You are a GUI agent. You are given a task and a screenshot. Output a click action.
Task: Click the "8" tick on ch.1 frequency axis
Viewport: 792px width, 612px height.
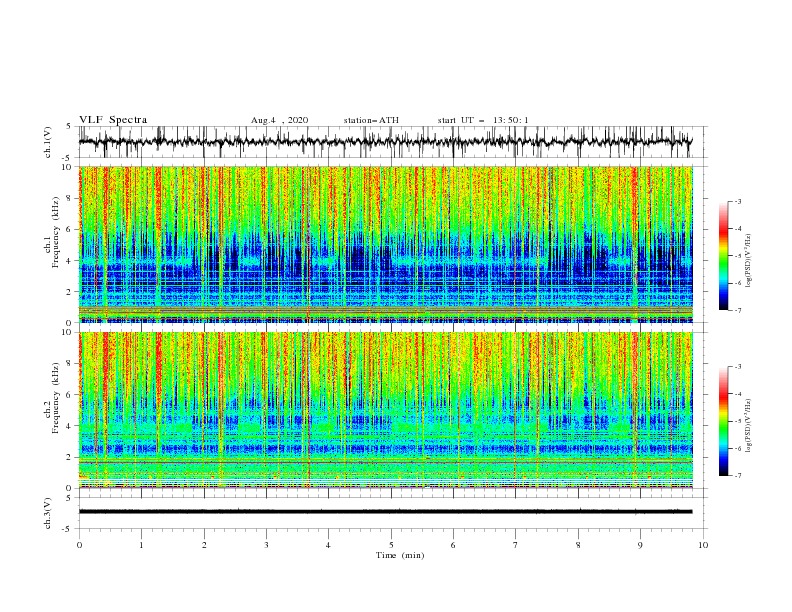tap(69, 198)
